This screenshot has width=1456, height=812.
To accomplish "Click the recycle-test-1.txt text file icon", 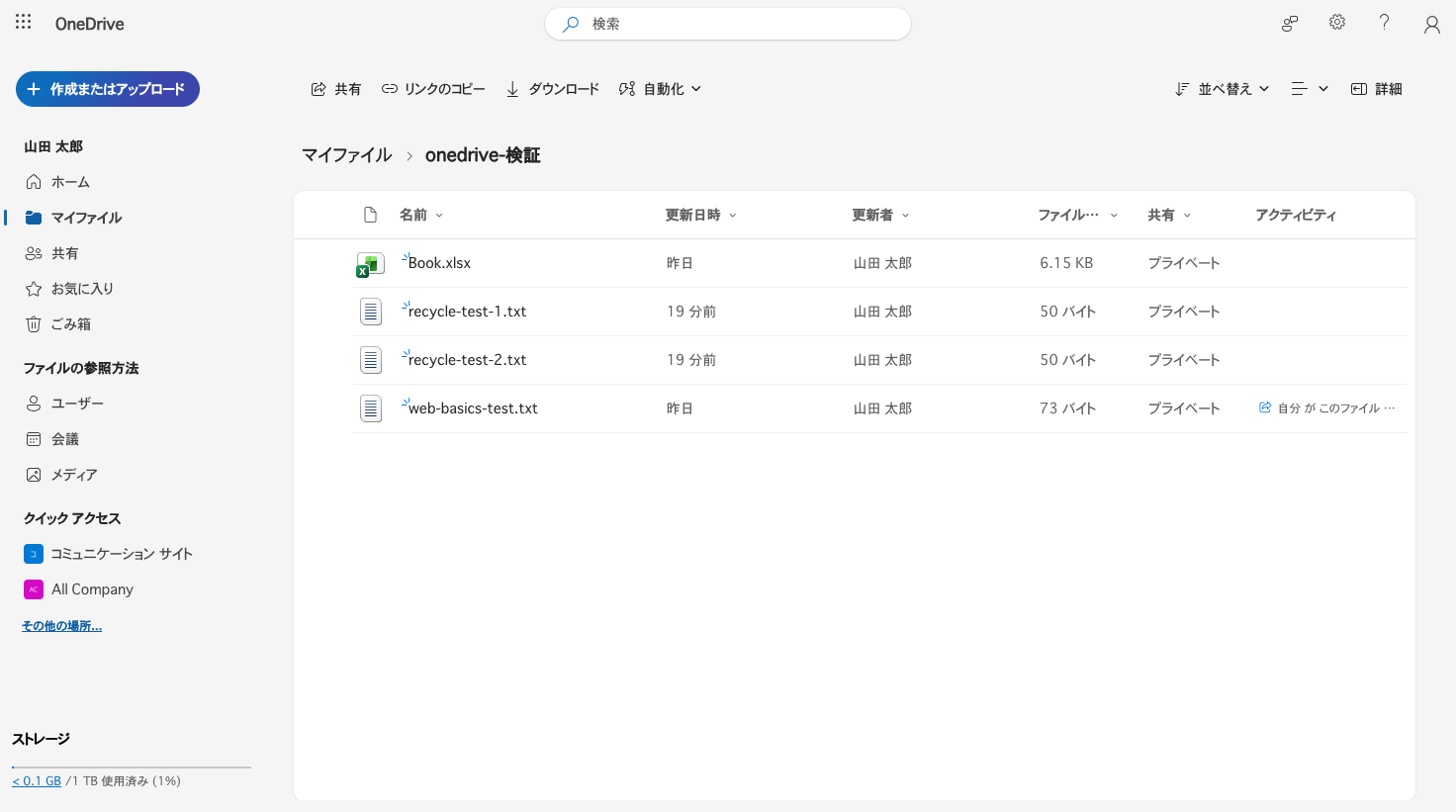I will click(371, 312).
